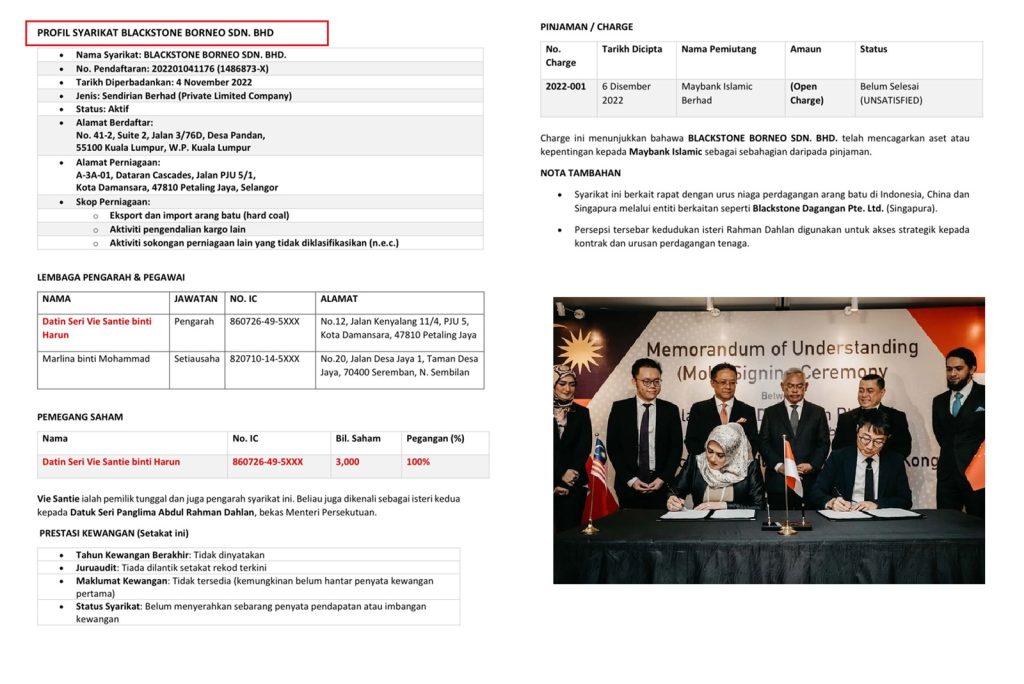Select the "Alamat Berdaftar:" label
Screen dimensions: 1024x684
pyautogui.click(x=114, y=122)
